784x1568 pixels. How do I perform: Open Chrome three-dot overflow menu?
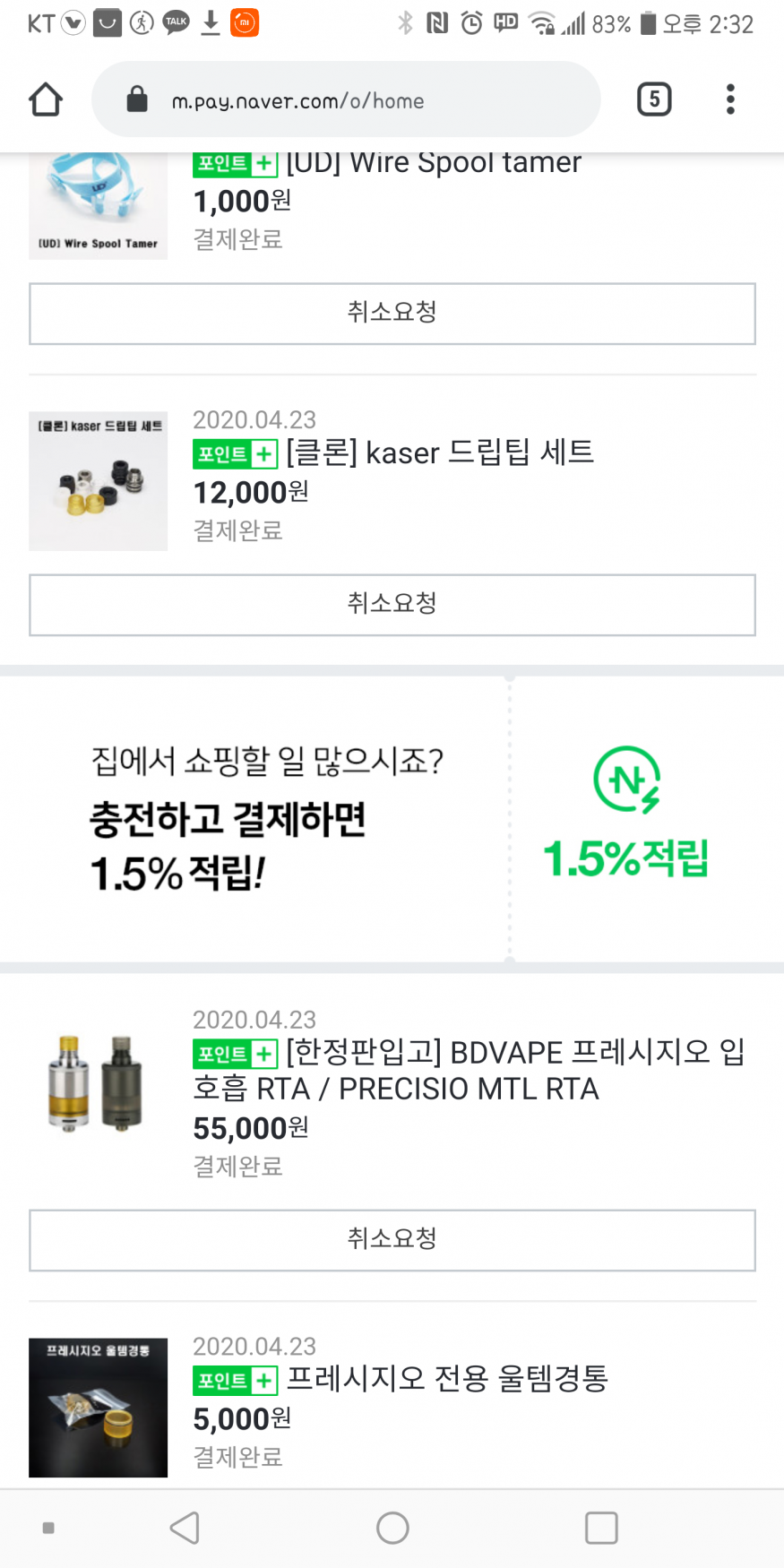coord(730,99)
